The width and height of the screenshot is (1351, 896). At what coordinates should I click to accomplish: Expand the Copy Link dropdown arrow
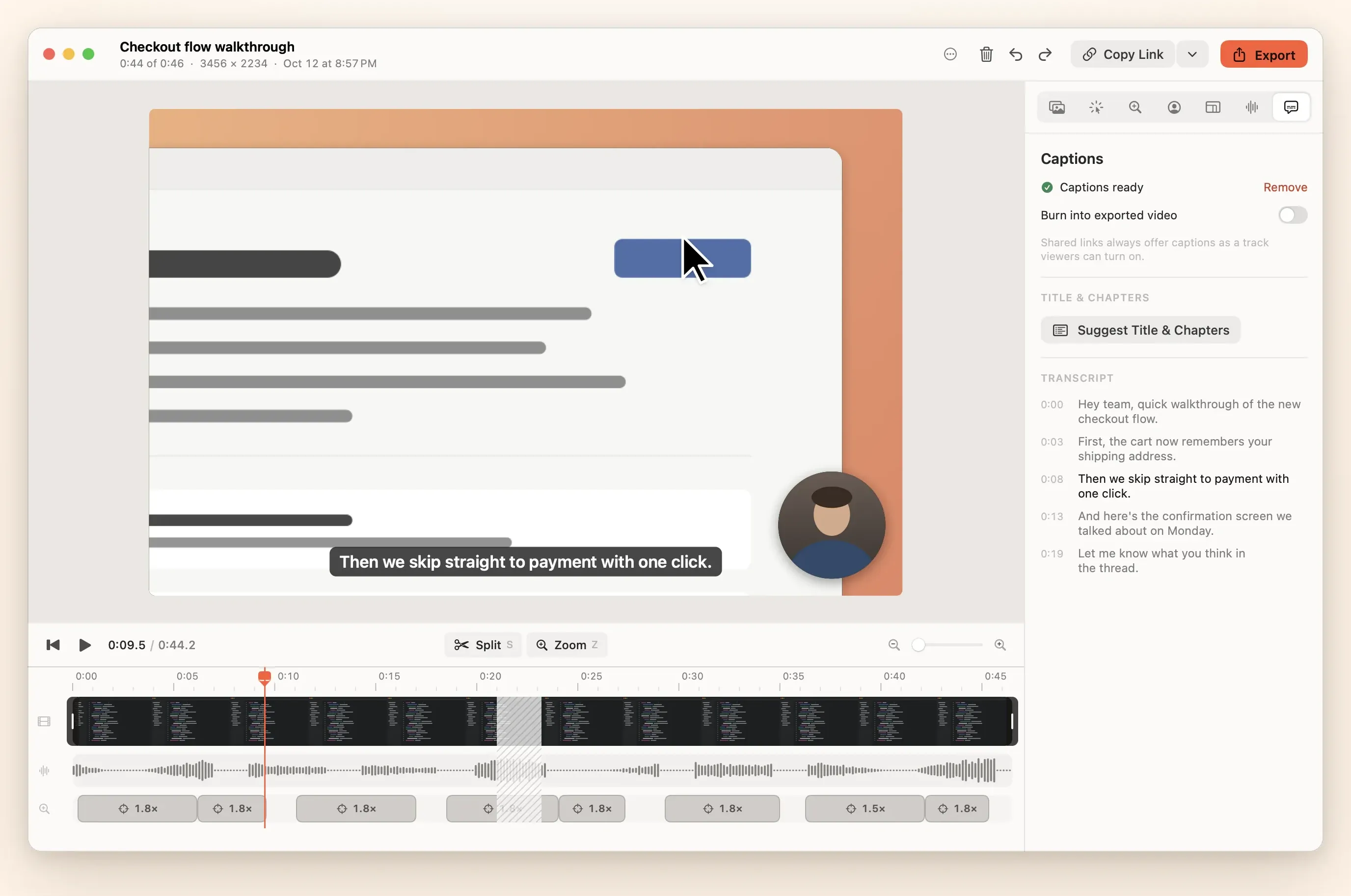point(1192,54)
